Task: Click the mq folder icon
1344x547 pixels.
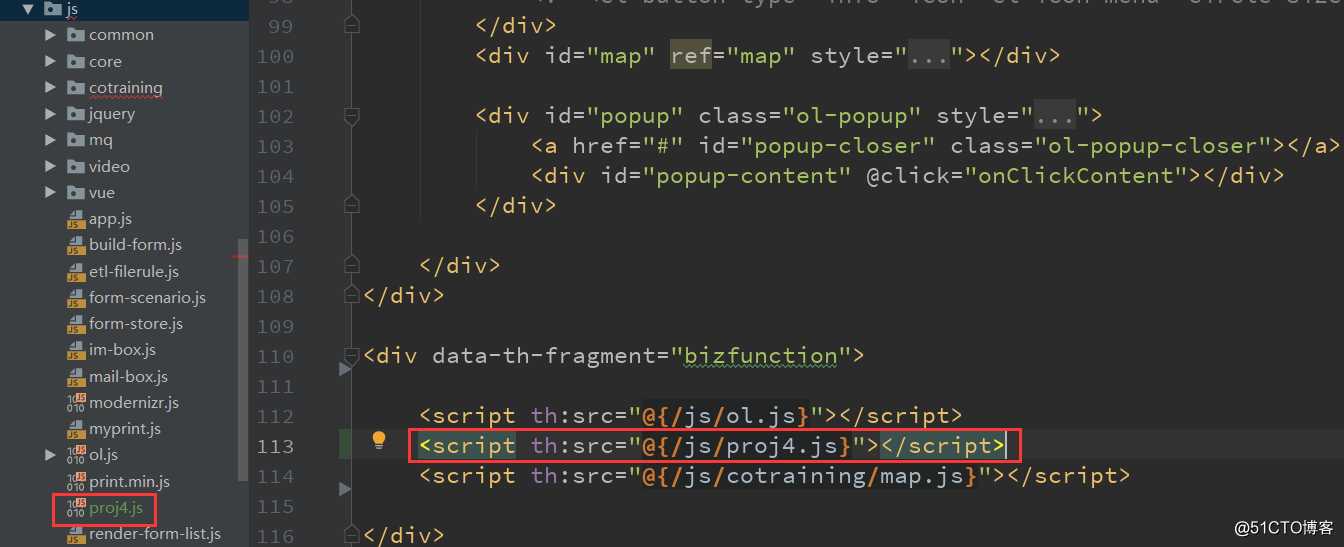Action: click(75, 140)
